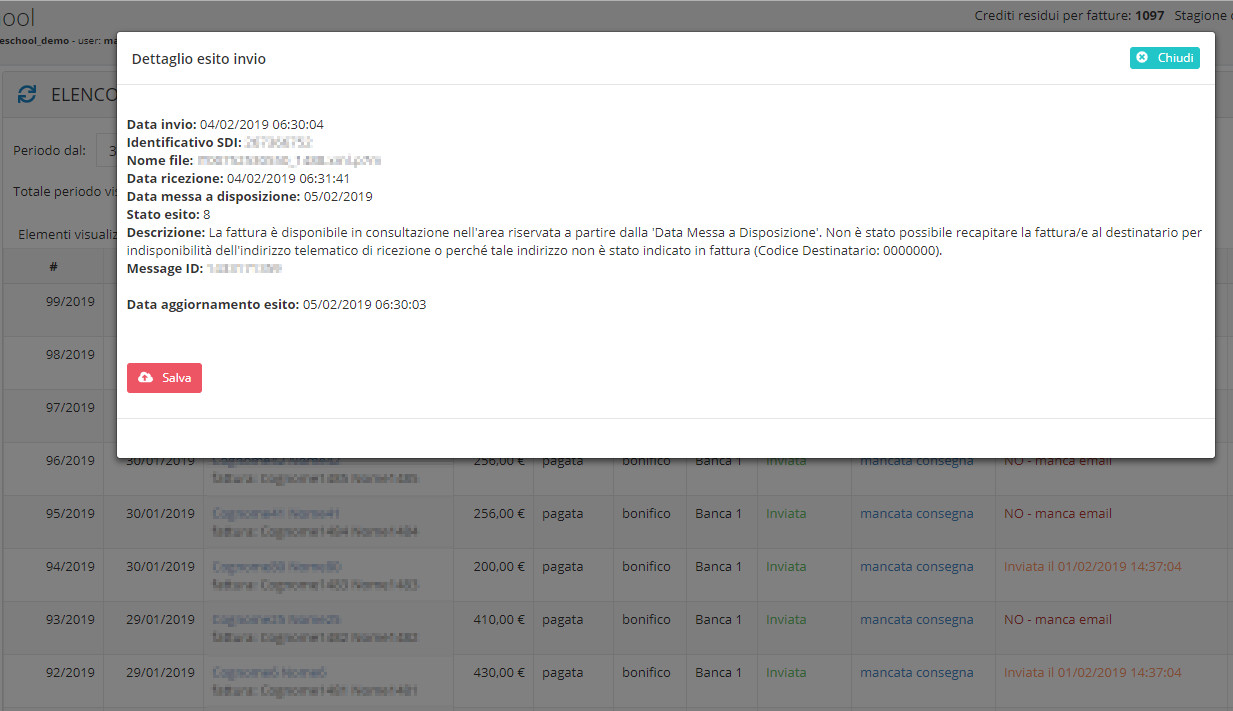Click the 'Inviata' status in row 93/2019
The image size is (1233, 711).
(x=786, y=620)
